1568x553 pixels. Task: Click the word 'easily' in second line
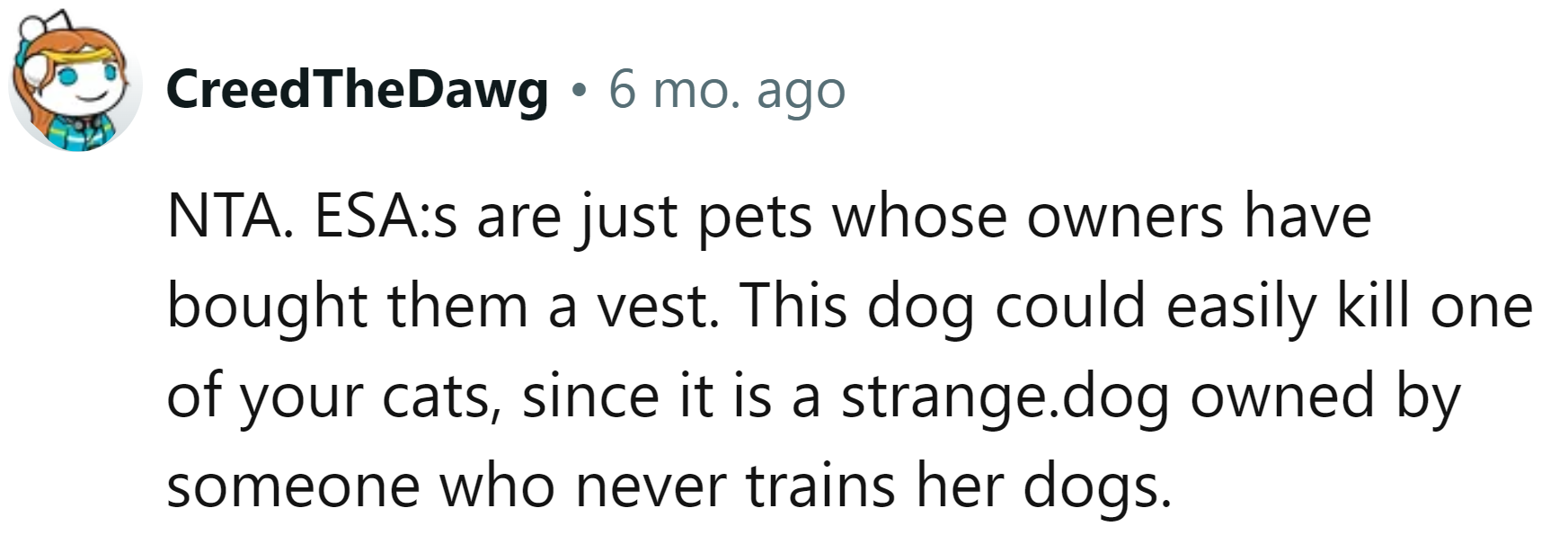(x=1241, y=307)
